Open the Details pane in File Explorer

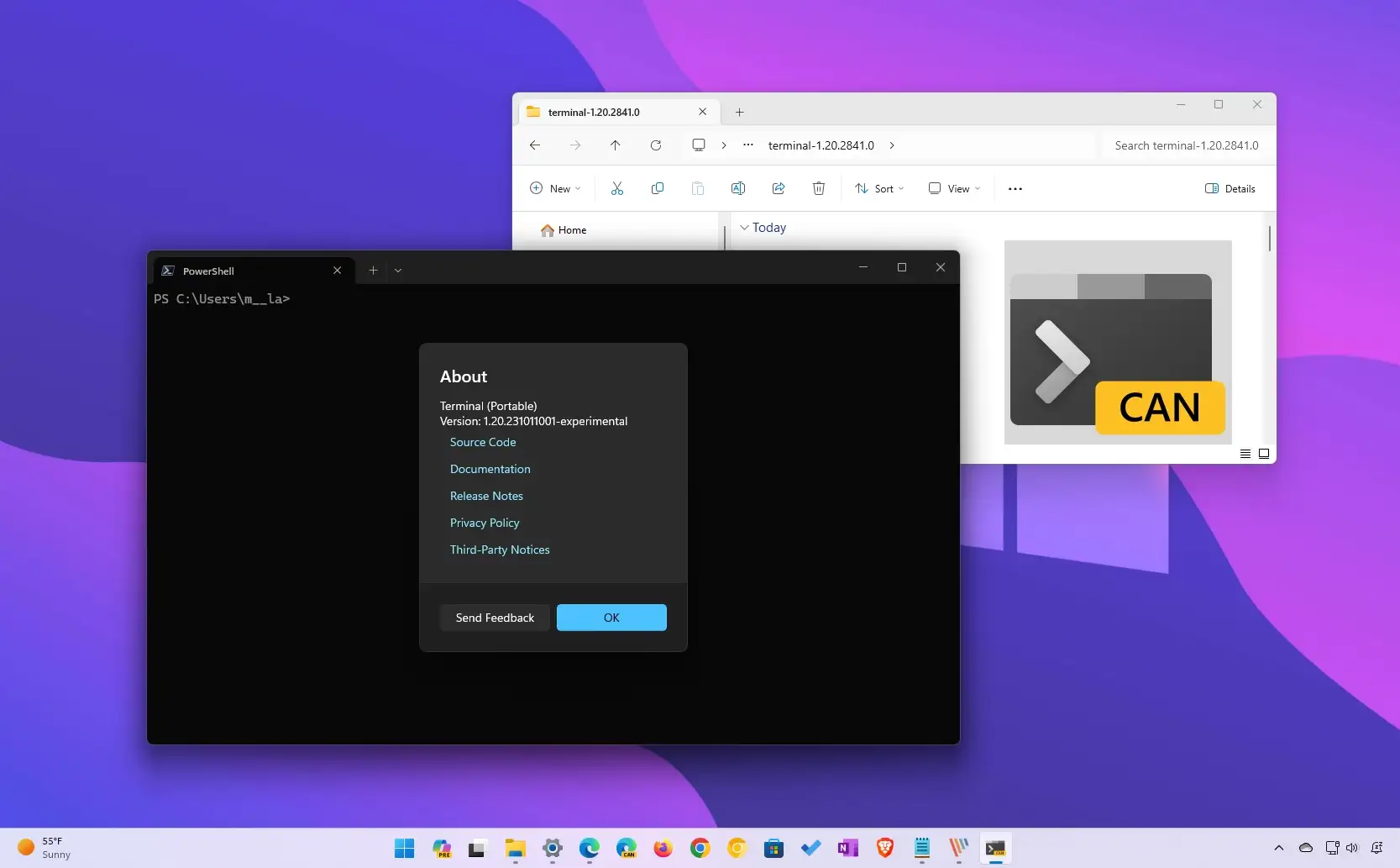[1230, 188]
